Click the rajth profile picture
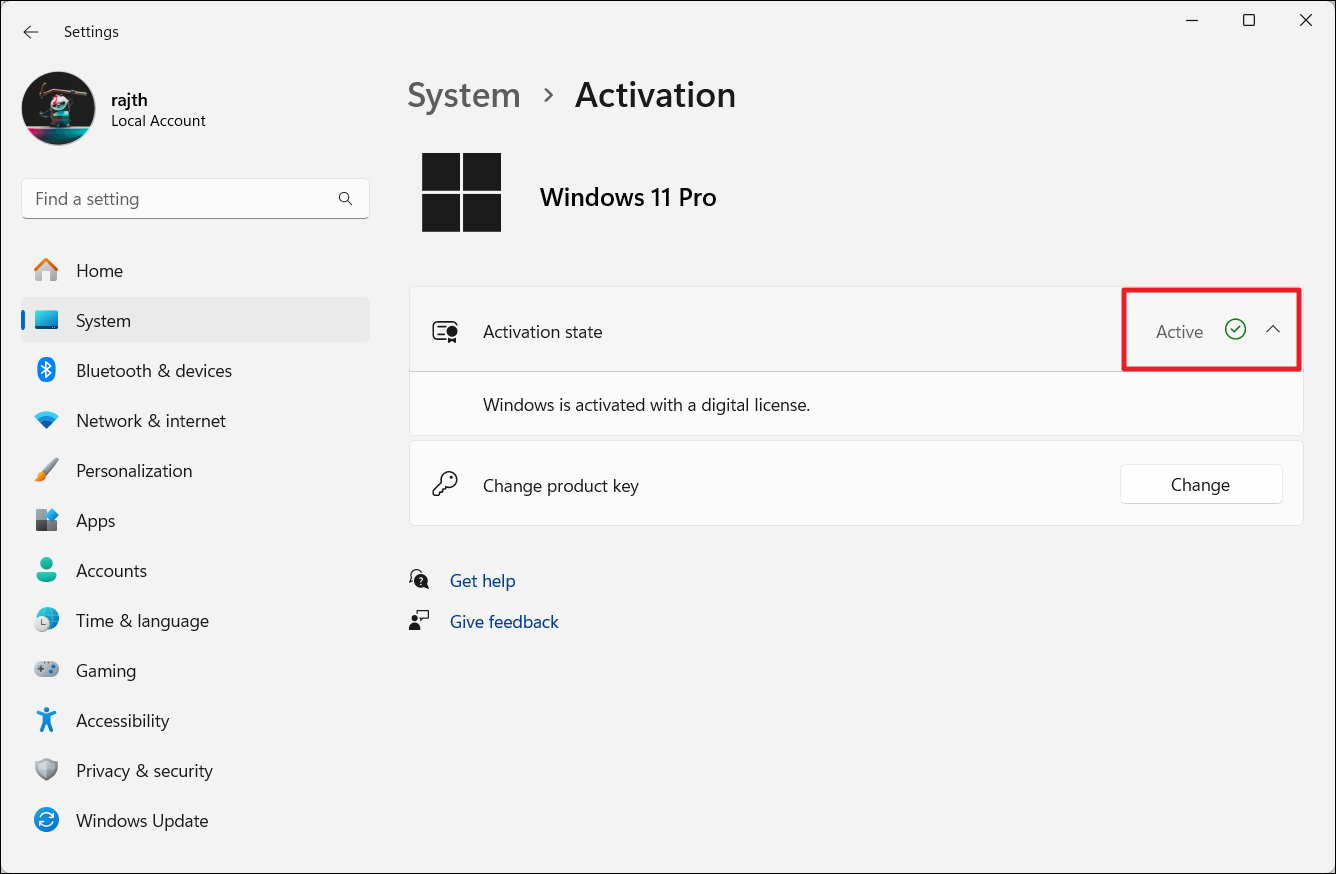Viewport: 1336px width, 874px height. 59,109
